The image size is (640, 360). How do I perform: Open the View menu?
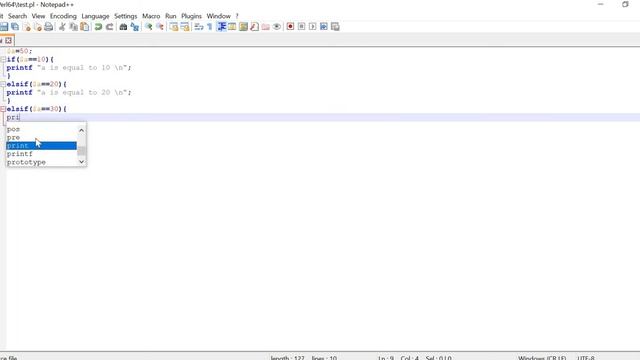(38, 16)
